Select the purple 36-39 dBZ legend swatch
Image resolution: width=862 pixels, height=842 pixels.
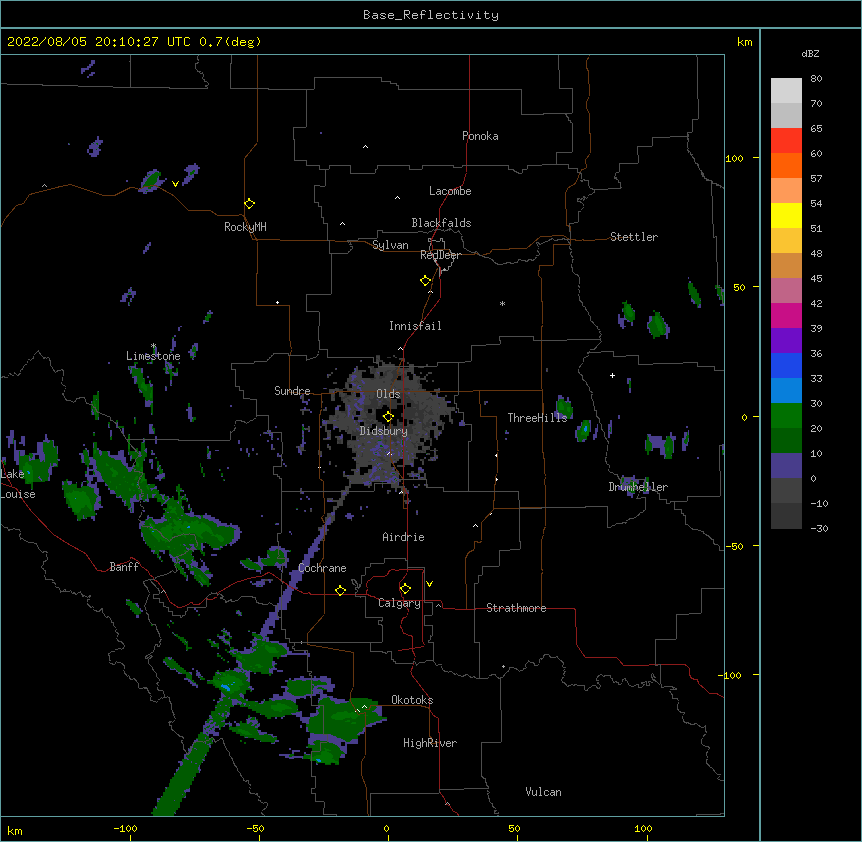(x=786, y=341)
